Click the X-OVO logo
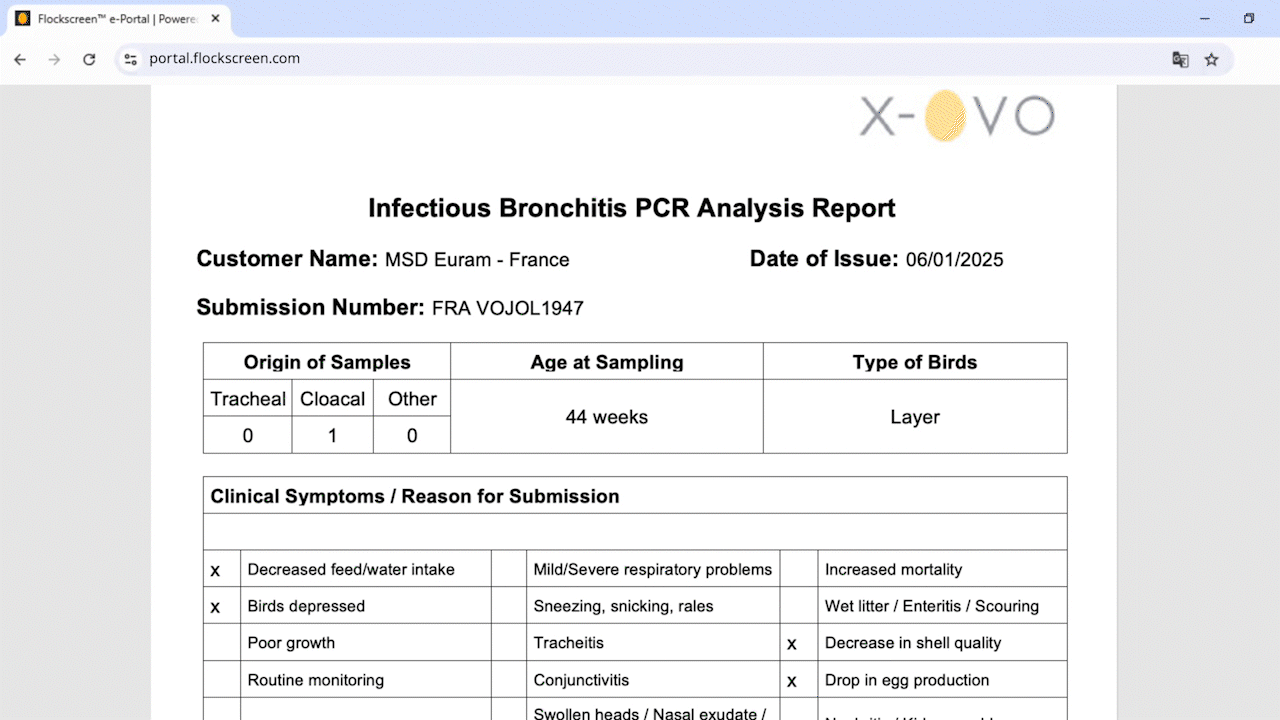The width and height of the screenshot is (1280, 720). [x=957, y=116]
